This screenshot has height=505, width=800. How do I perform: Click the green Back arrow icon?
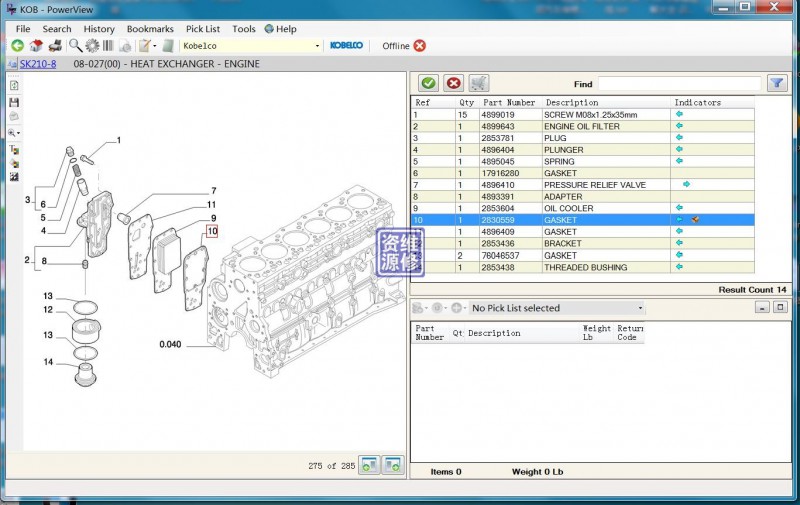click(17, 46)
